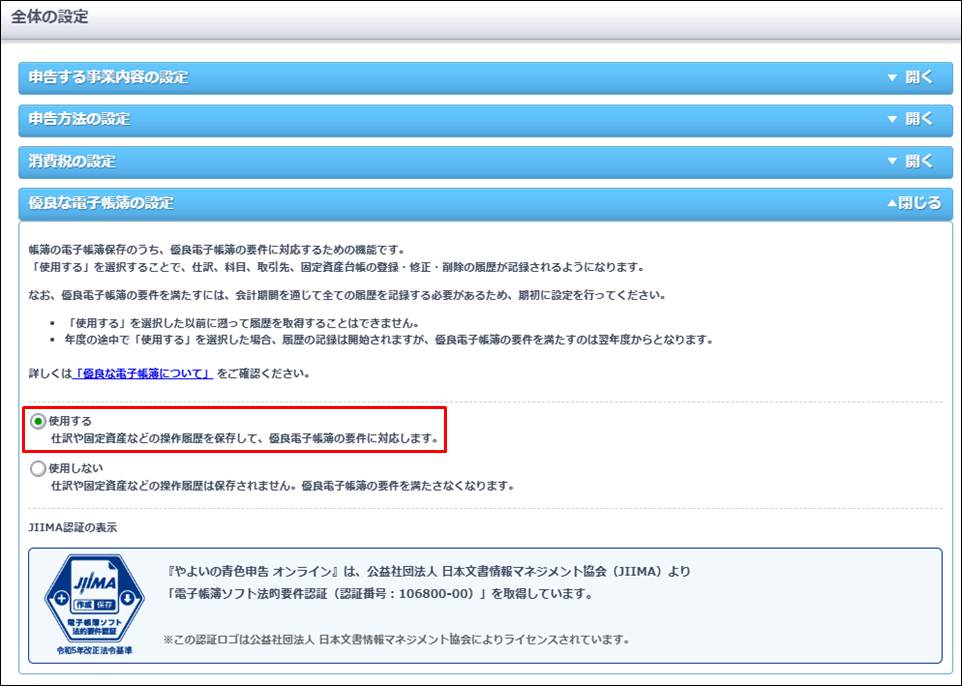Click the up triangle beside 閉じる
The height and width of the screenshot is (686, 962).
point(892,203)
